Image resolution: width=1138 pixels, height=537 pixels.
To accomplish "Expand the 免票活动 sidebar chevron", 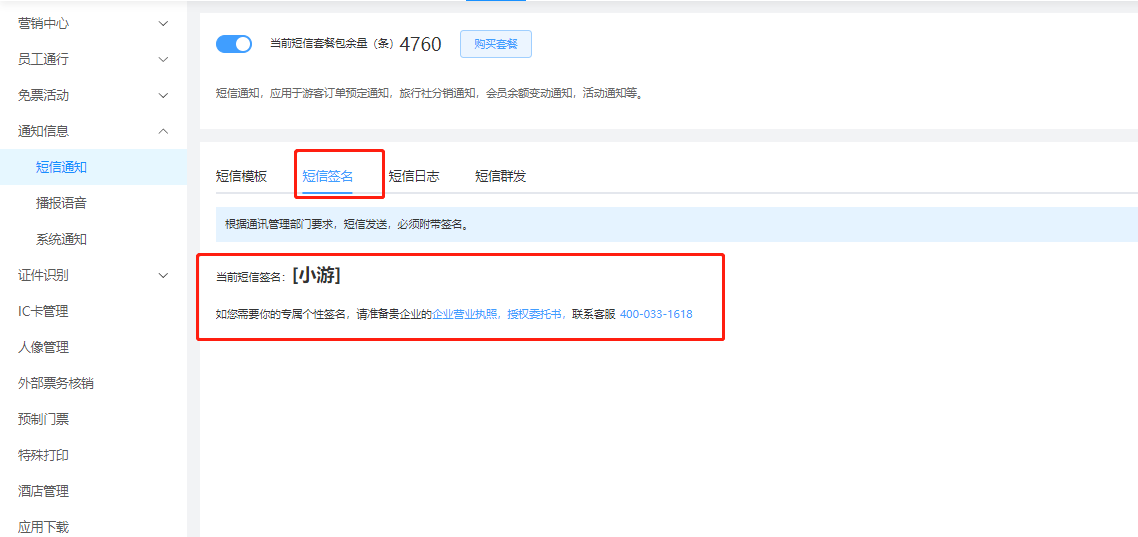I will pos(164,95).
